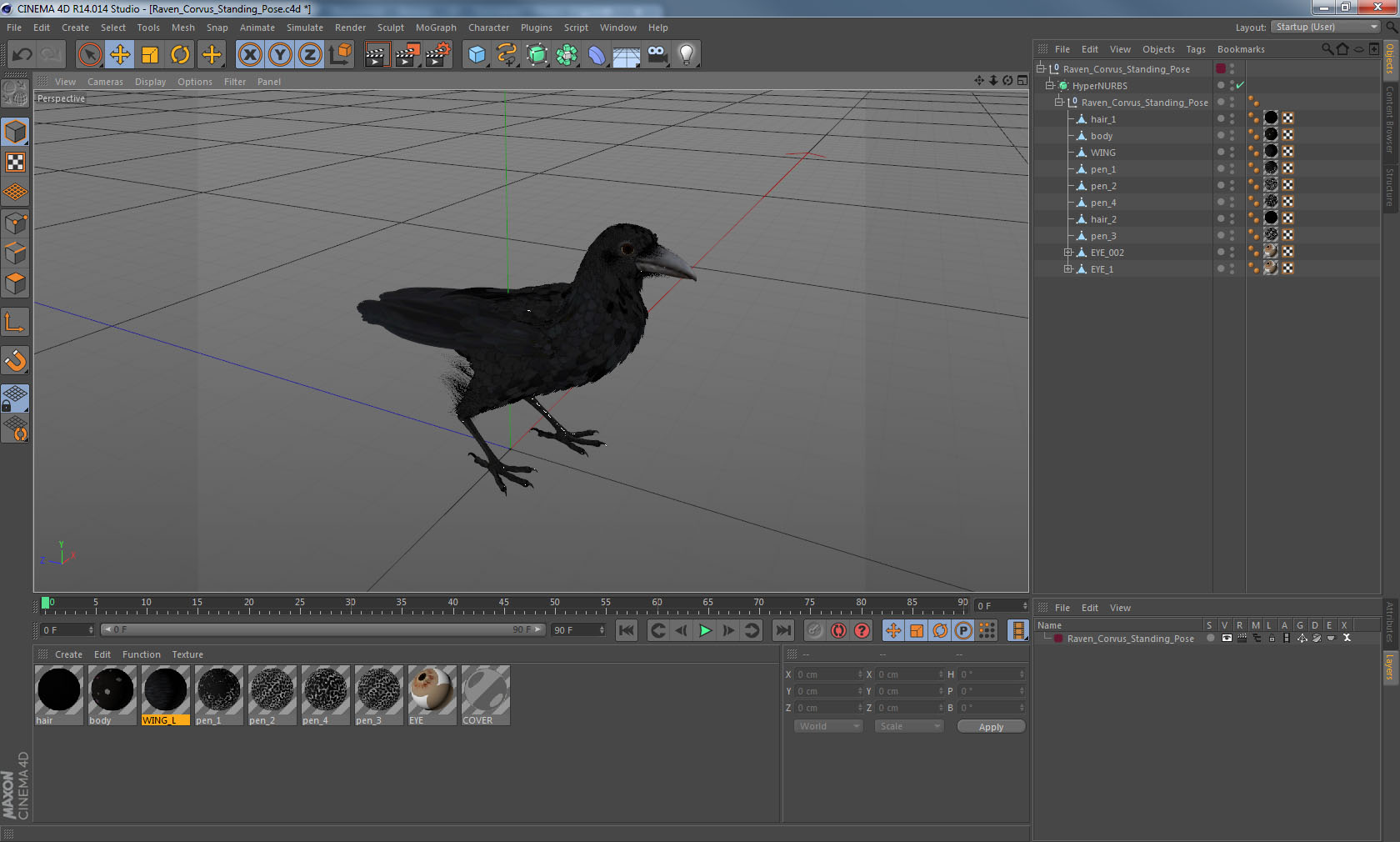
Task: Toggle layer visibility for Raven_Corvus_Standing_Pose layer
Action: click(x=1227, y=638)
